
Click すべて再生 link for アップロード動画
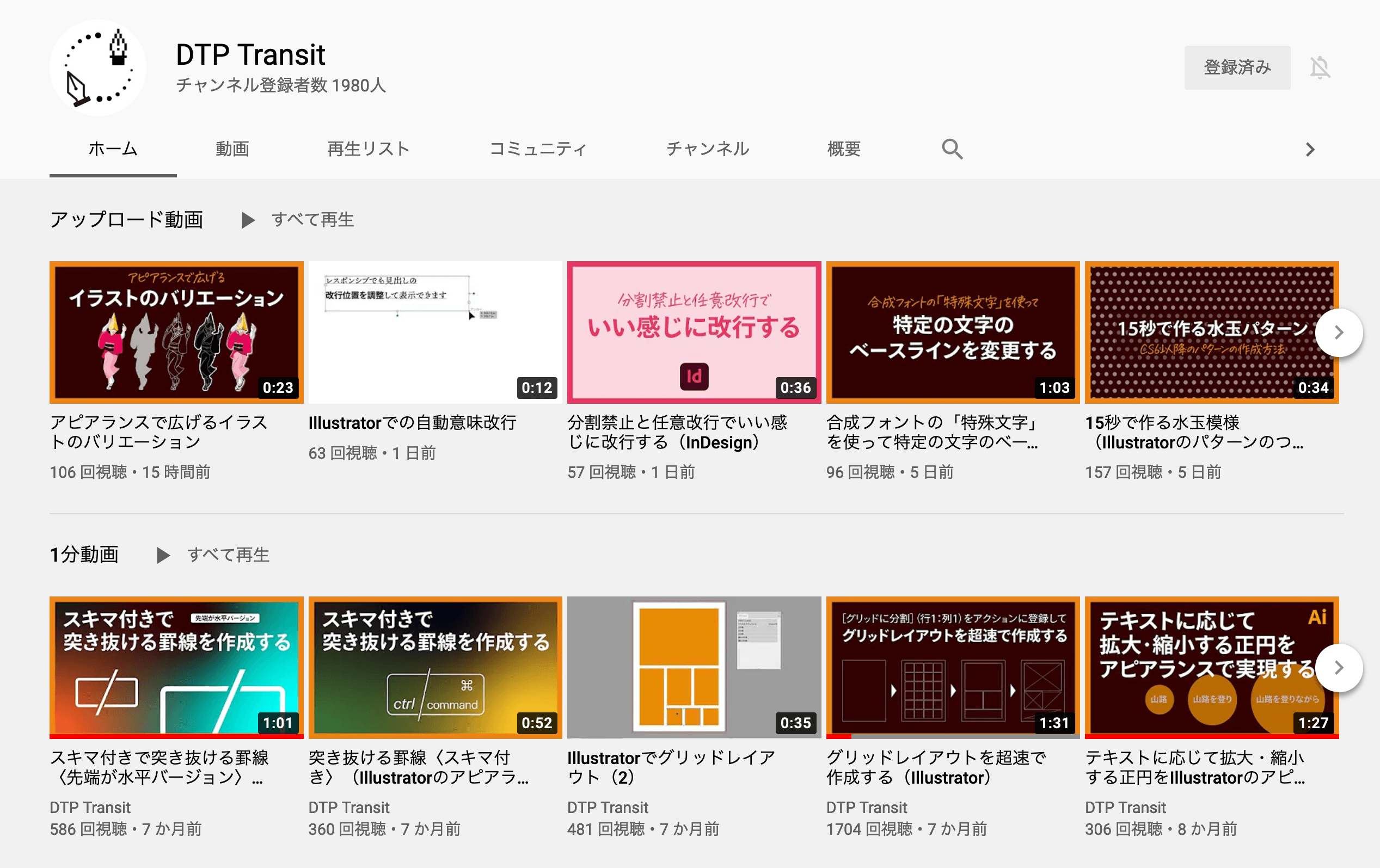point(312,220)
